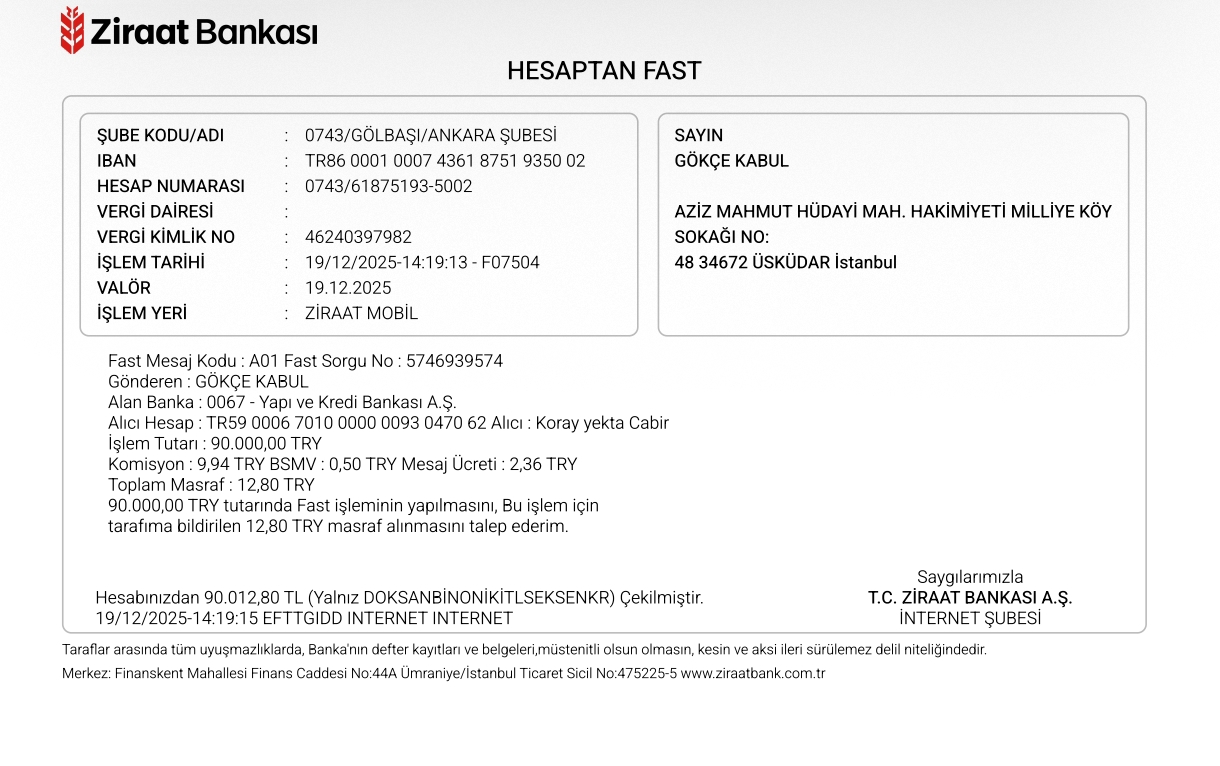Click line tarafıma bildirilen 12,80 TRY masraf

(338, 526)
